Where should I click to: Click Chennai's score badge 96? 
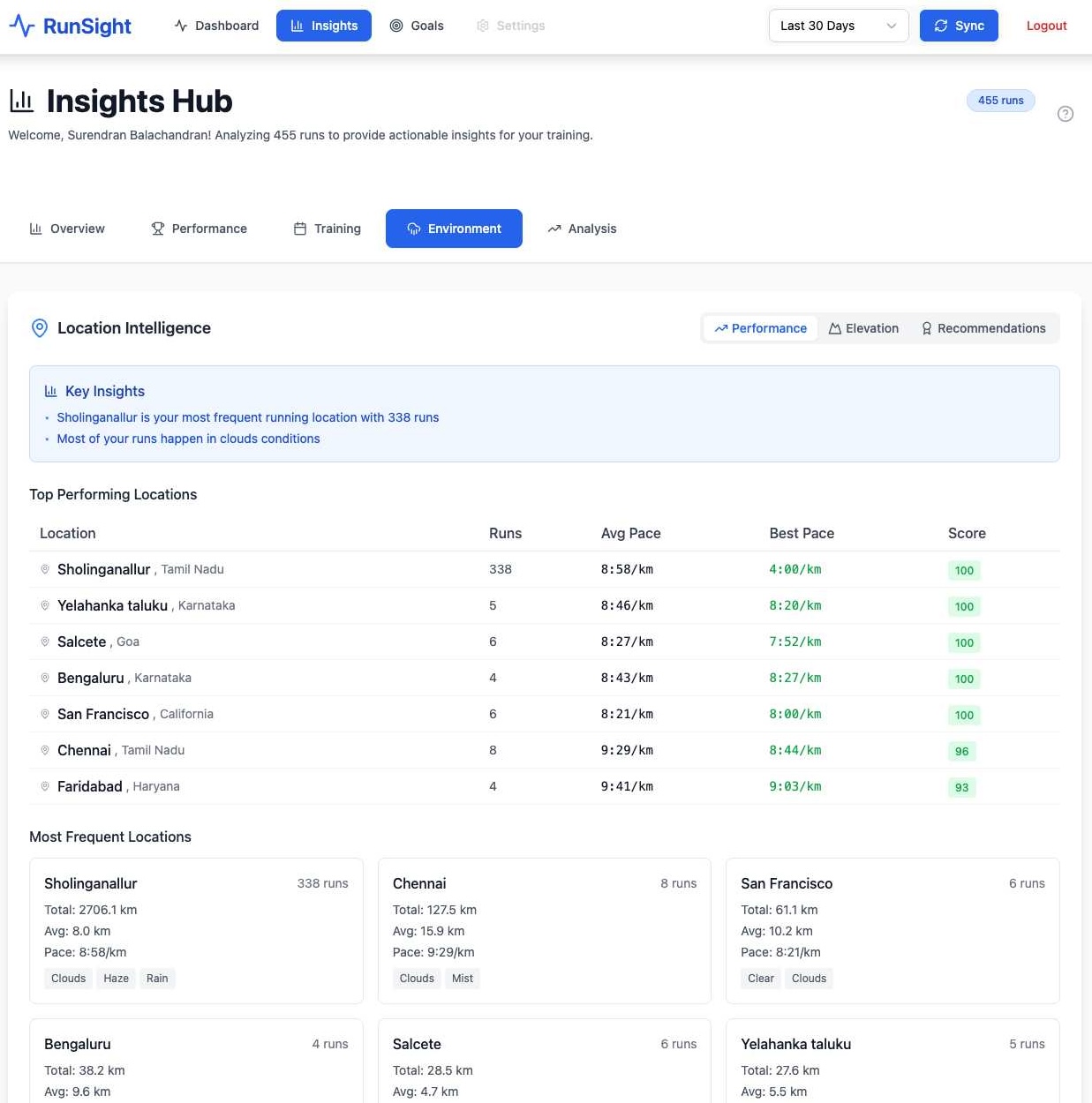coord(961,751)
